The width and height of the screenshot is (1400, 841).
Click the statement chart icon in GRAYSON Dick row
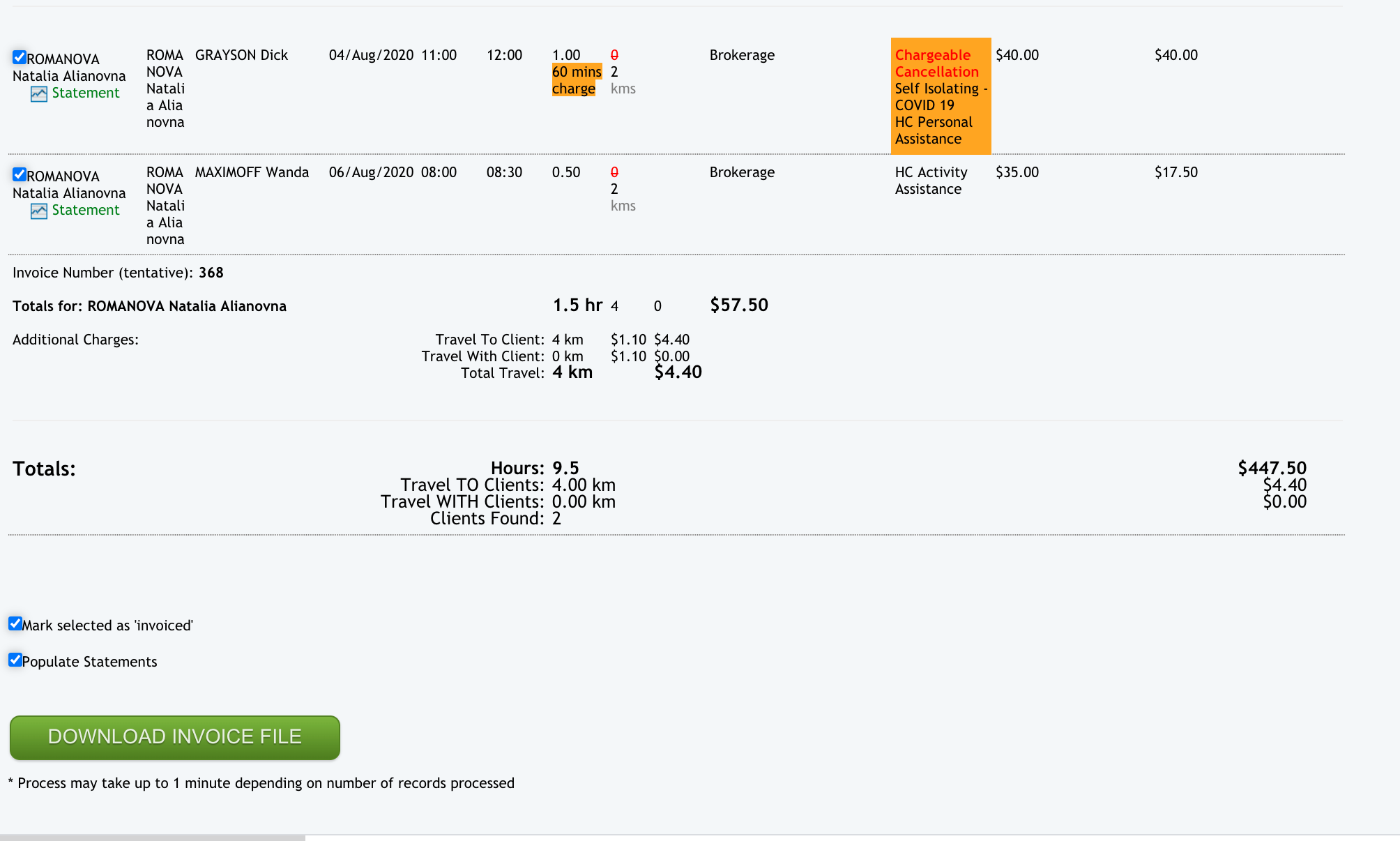pyautogui.click(x=39, y=94)
